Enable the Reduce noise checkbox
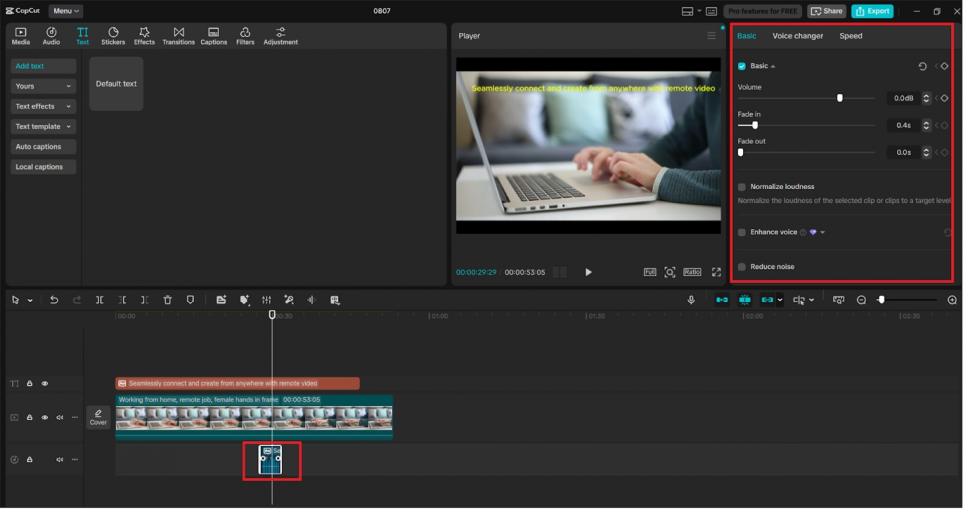Screen dimensions: 970x512 [742, 267]
